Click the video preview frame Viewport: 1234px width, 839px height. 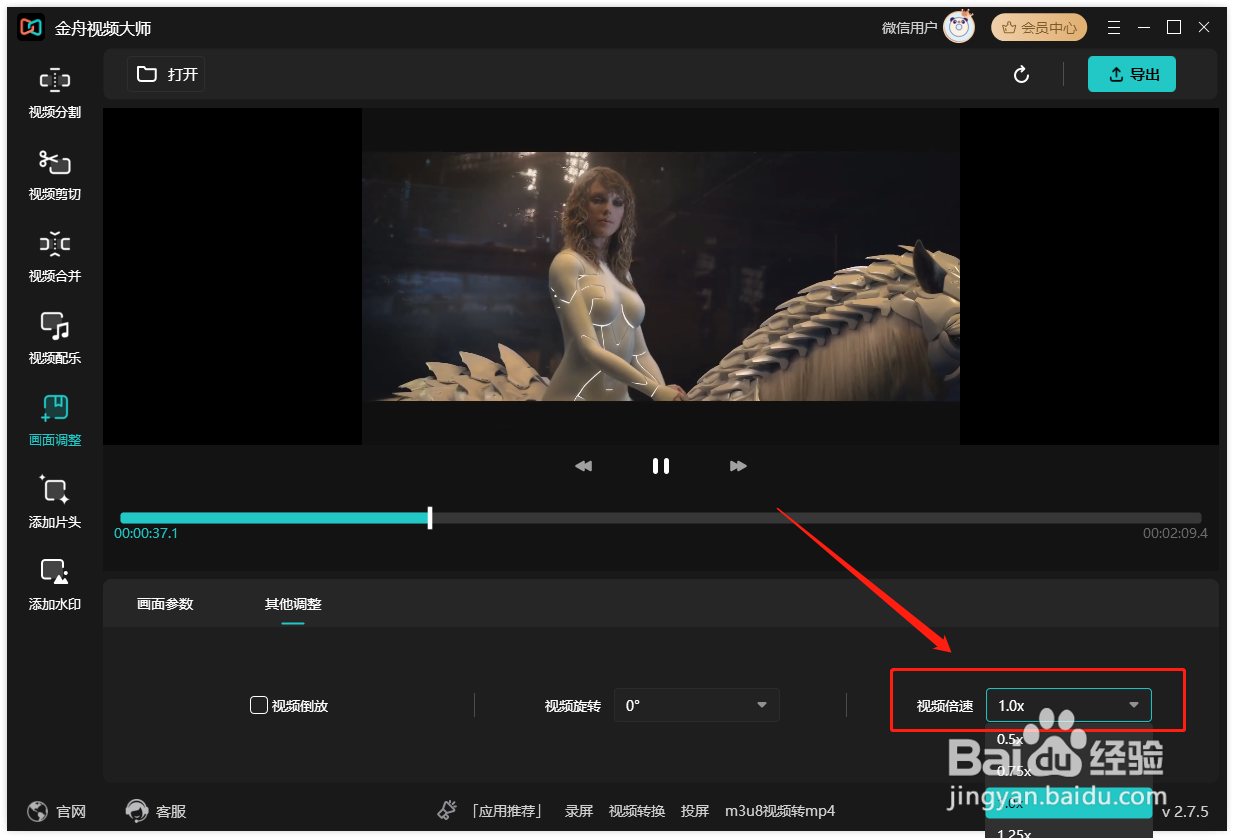pyautogui.click(x=661, y=276)
